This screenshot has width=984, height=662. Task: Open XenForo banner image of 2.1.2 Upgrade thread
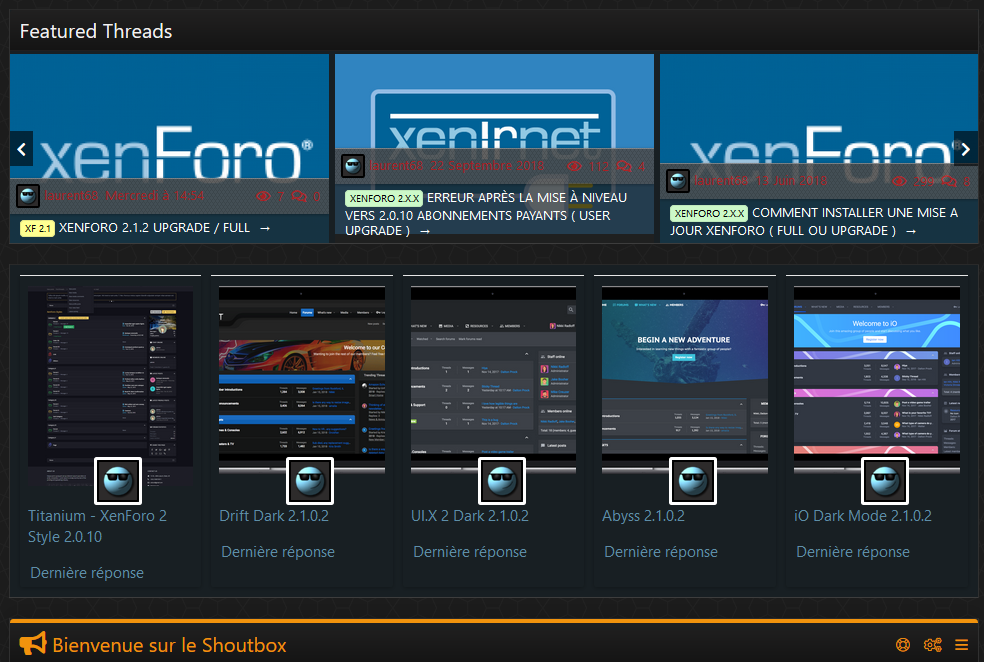[x=169, y=118]
